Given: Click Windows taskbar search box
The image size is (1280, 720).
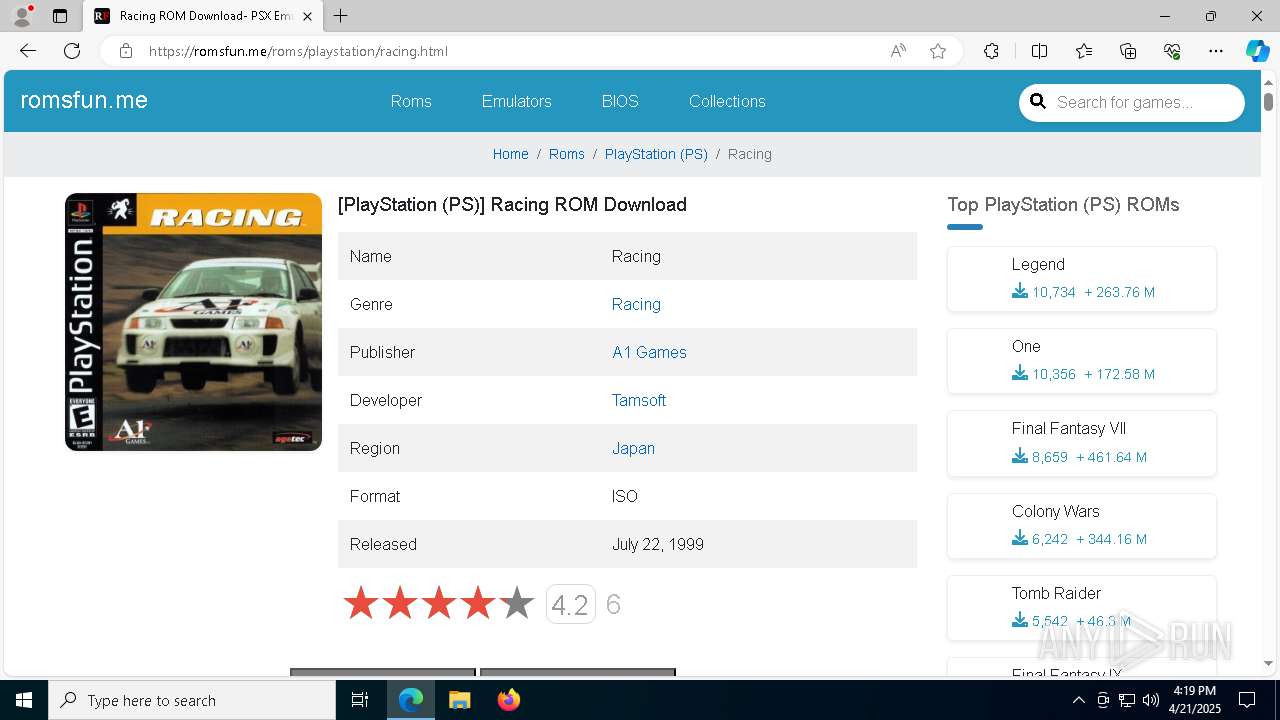Looking at the screenshot, I should tap(192, 700).
